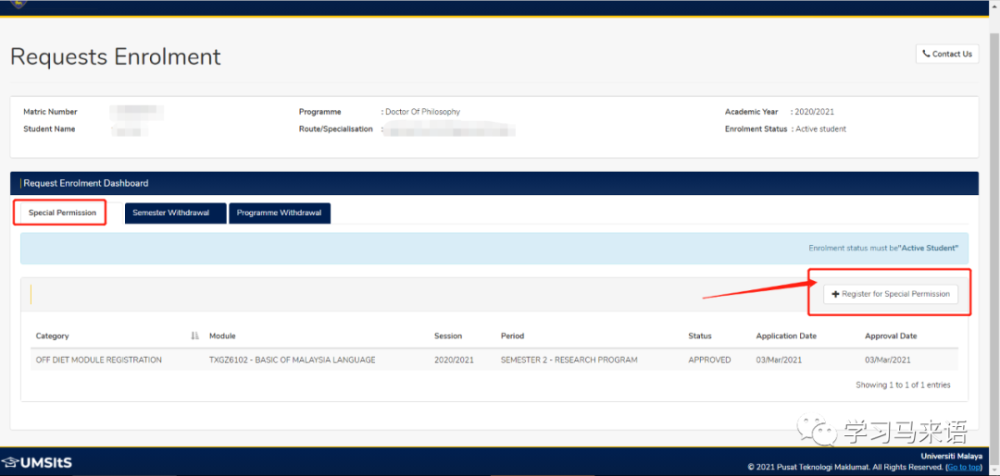Sort table by Session column header
This screenshot has width=1000, height=476.
(448, 336)
